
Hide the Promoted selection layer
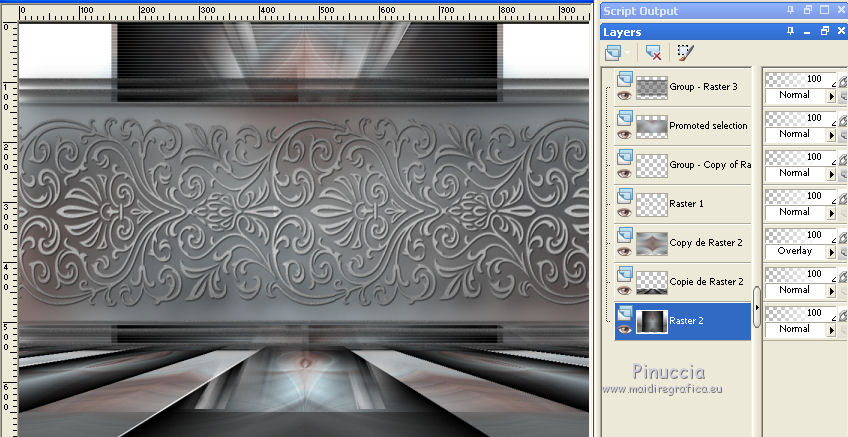624,135
